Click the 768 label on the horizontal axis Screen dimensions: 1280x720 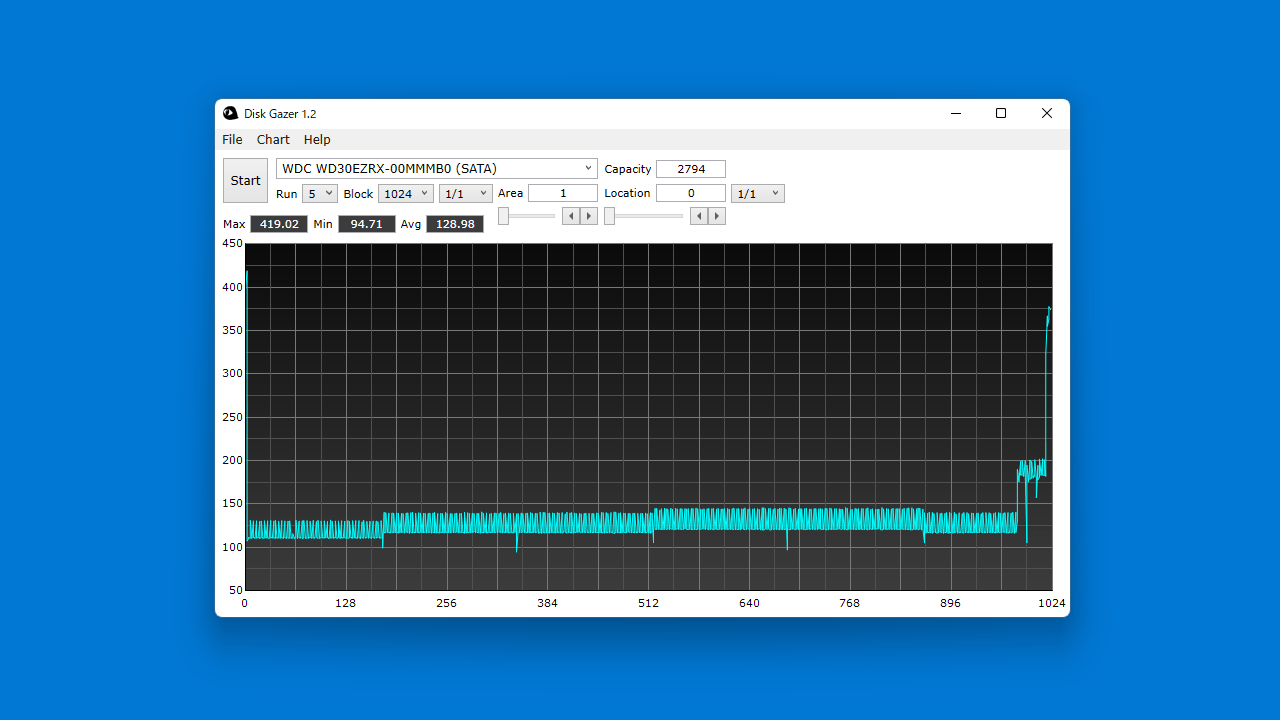[x=850, y=603]
